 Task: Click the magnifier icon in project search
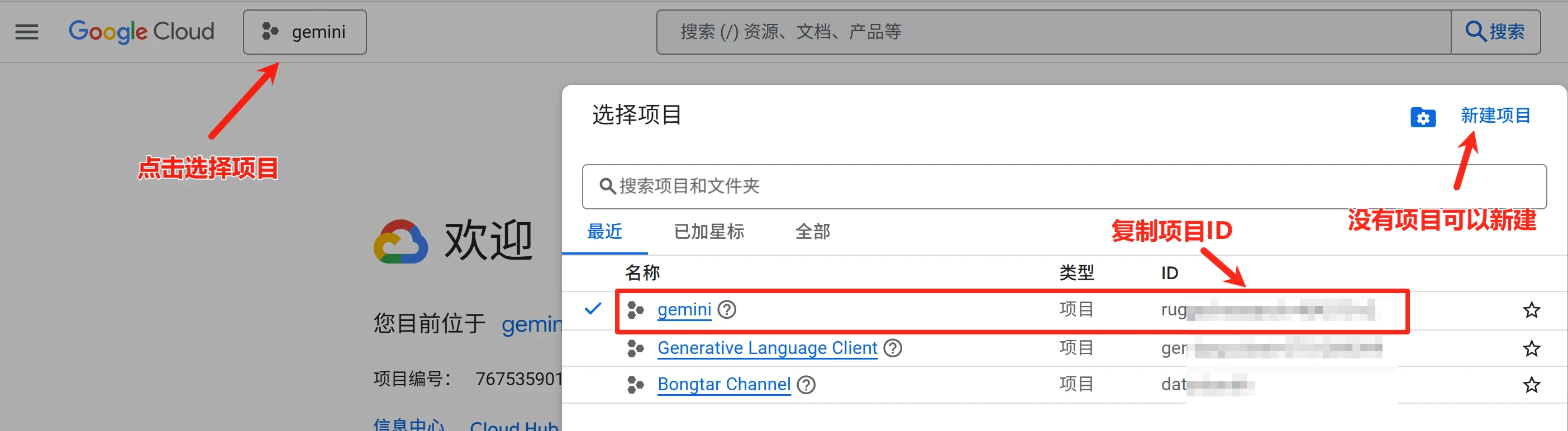tap(607, 186)
